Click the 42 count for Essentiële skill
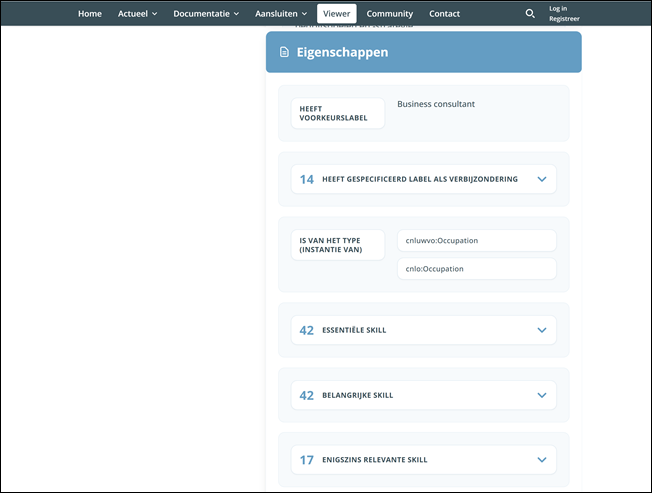 (307, 330)
